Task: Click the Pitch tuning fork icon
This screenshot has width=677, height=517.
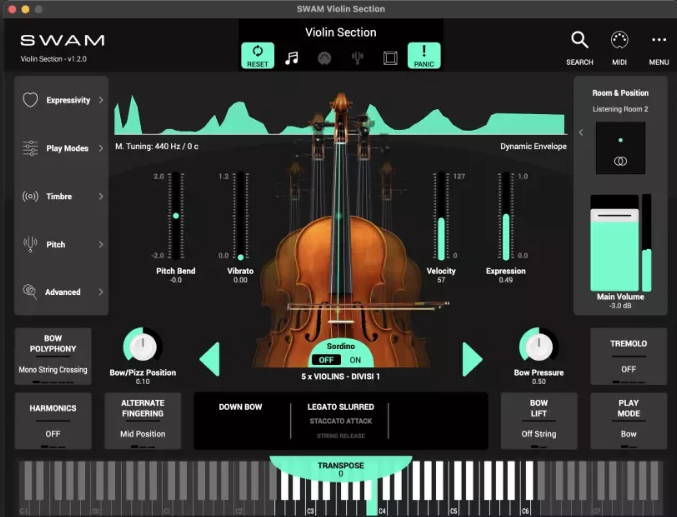Action: 30,244
